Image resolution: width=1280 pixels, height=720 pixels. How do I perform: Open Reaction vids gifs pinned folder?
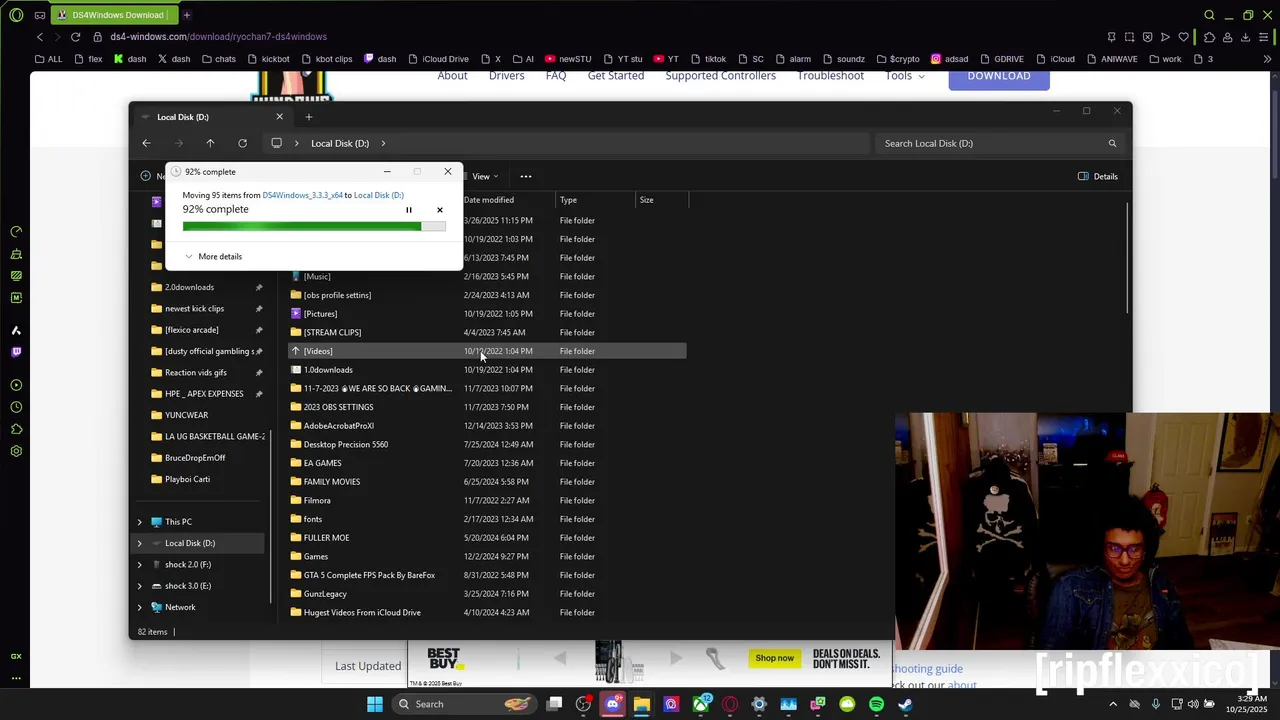(x=195, y=372)
